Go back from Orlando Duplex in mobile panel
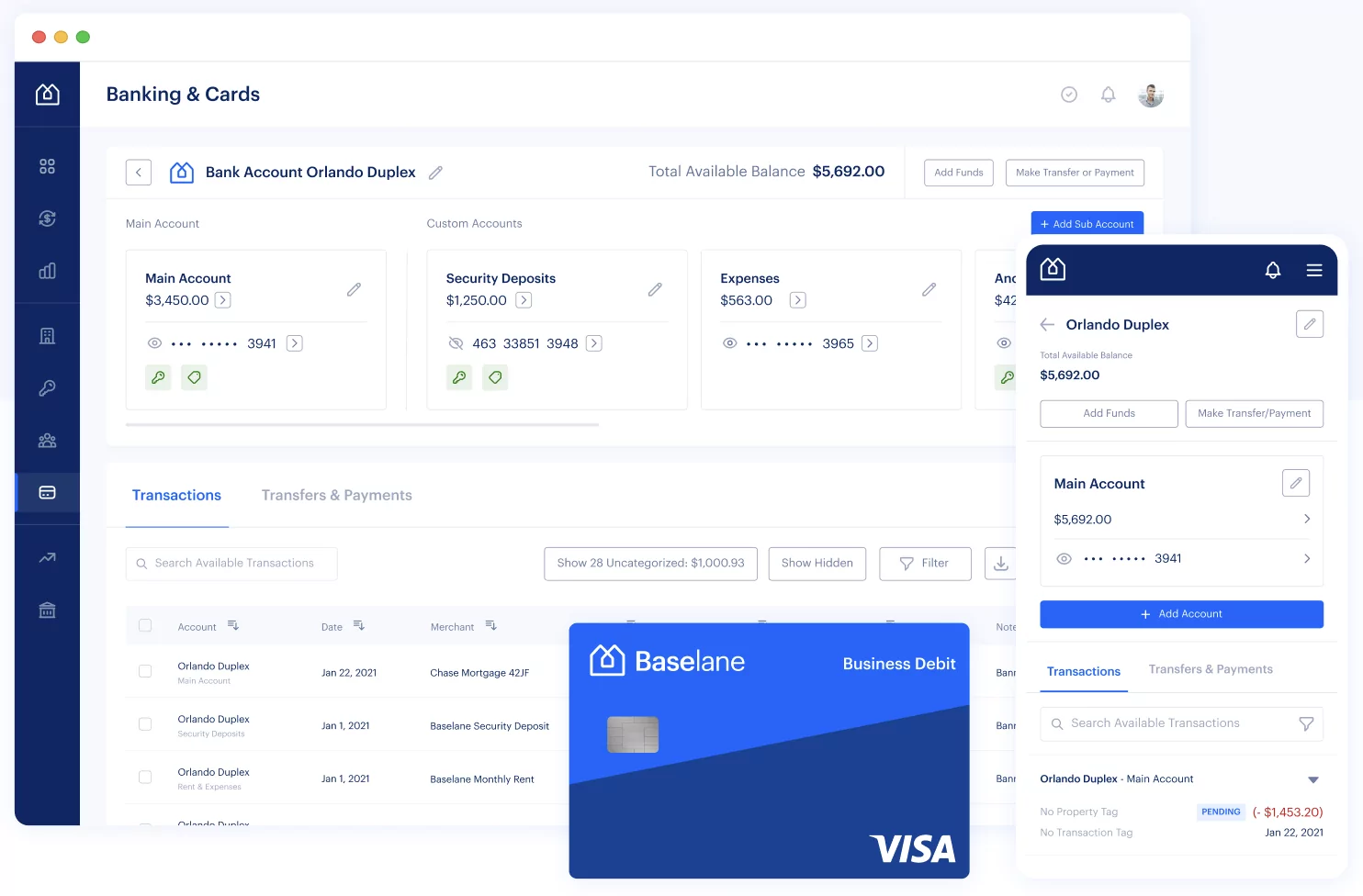This screenshot has height=896, width=1363. 1047,324
